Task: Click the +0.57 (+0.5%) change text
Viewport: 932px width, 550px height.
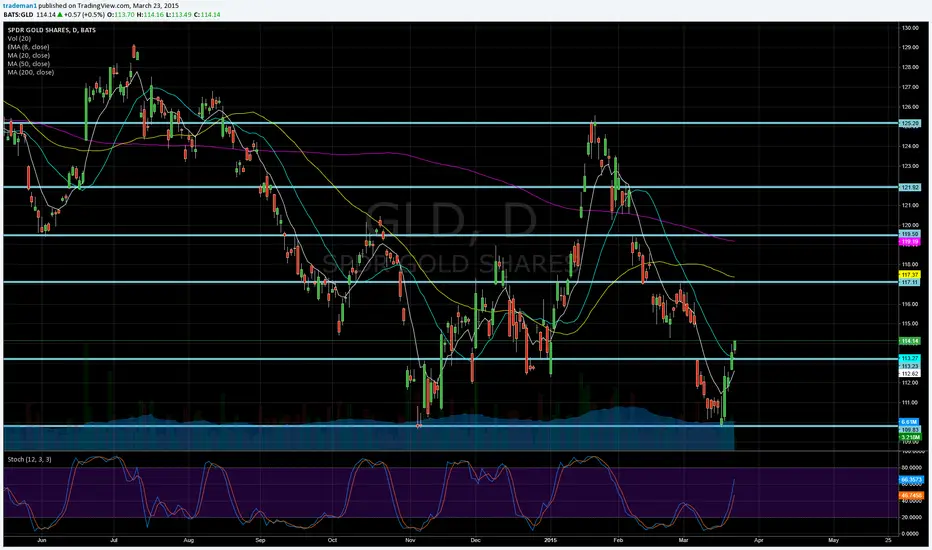Action: [84, 14]
